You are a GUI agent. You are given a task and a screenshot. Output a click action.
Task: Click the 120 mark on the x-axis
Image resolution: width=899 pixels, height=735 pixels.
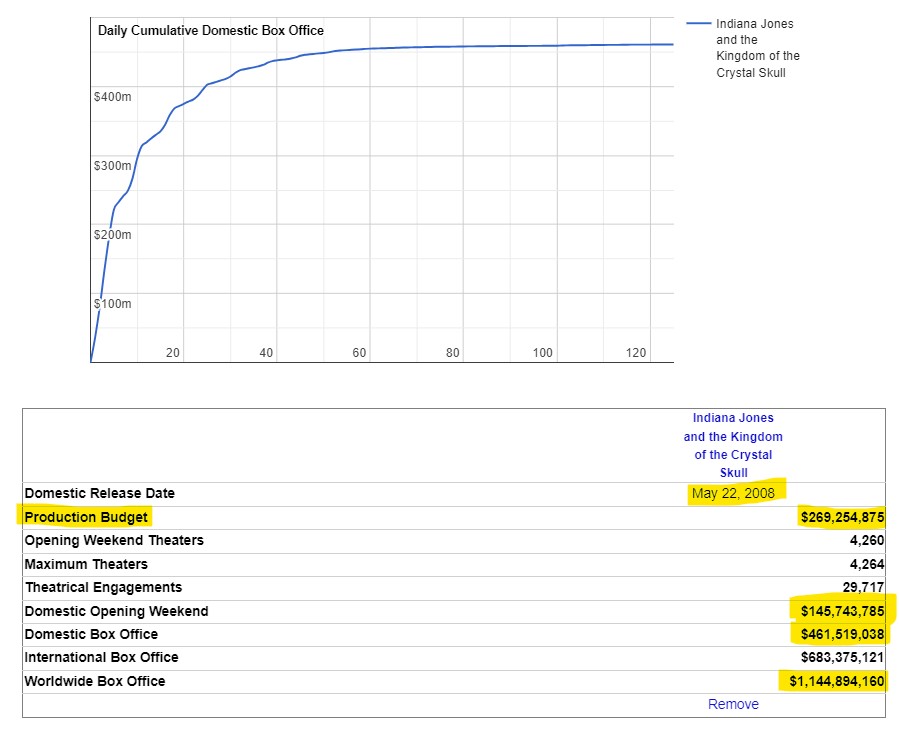(636, 353)
